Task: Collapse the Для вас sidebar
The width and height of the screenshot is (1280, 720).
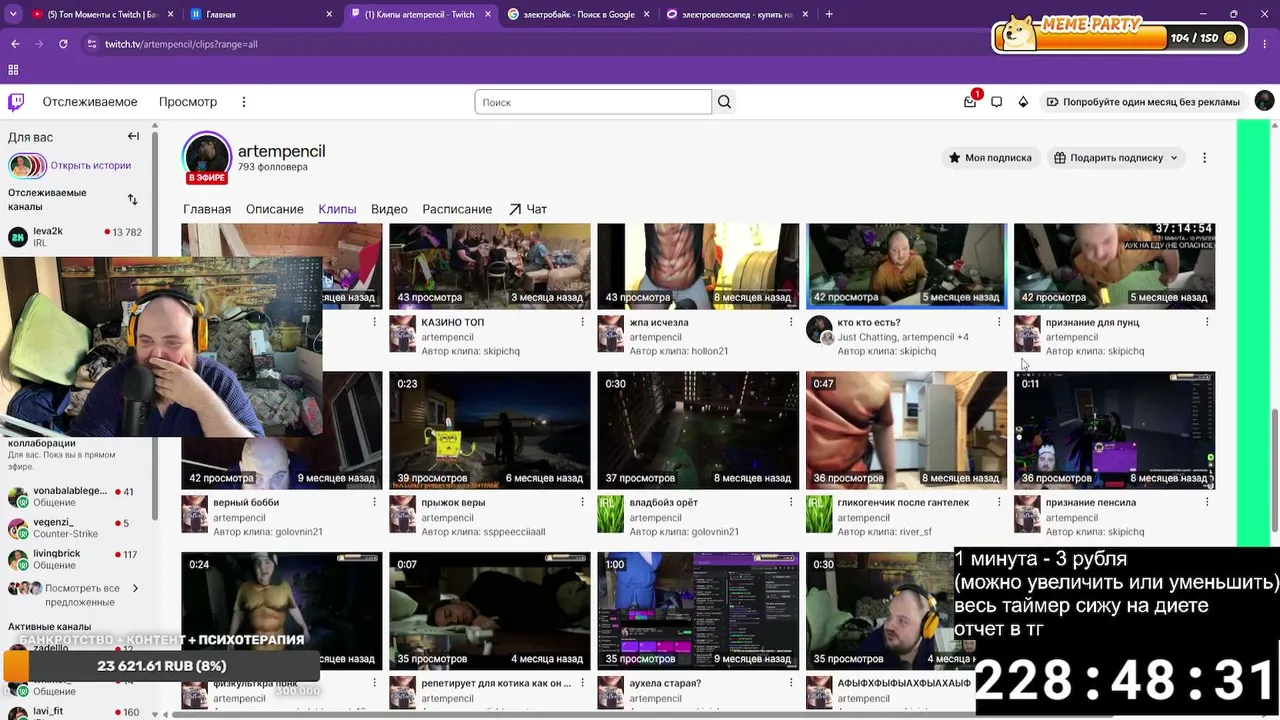Action: click(133, 137)
